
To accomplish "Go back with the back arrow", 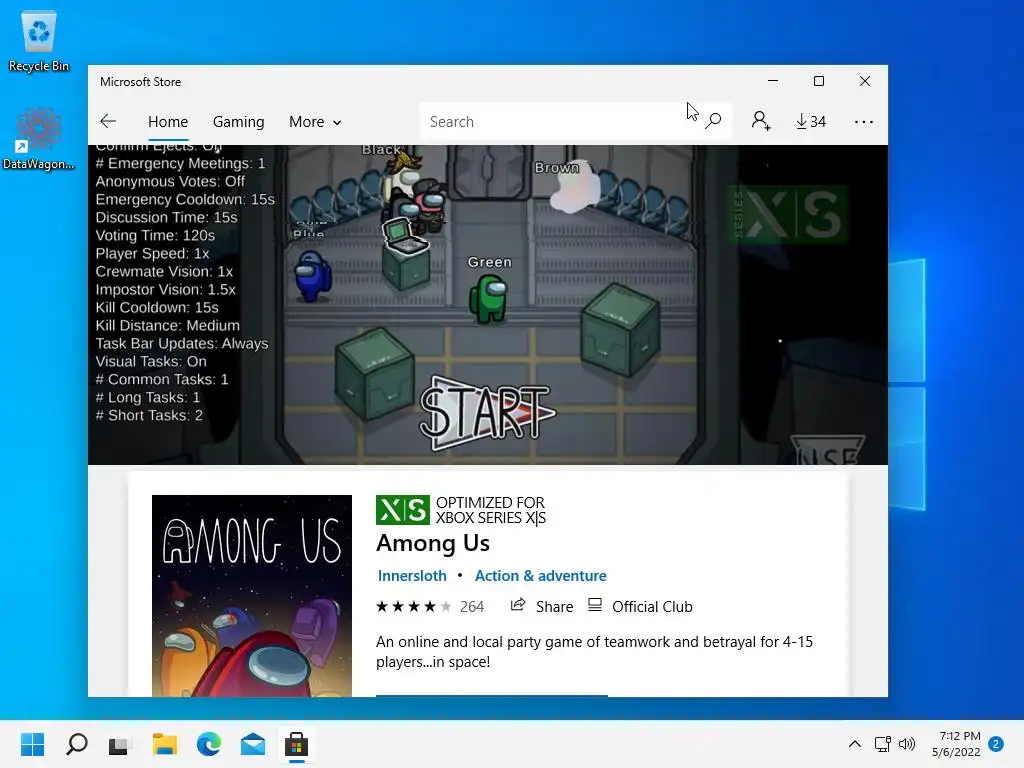I will tap(108, 121).
